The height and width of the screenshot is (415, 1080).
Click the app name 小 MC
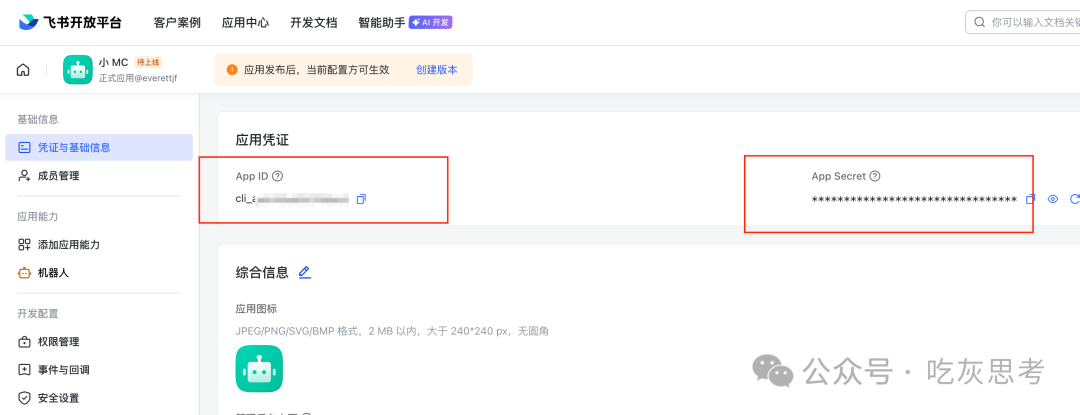coord(114,63)
